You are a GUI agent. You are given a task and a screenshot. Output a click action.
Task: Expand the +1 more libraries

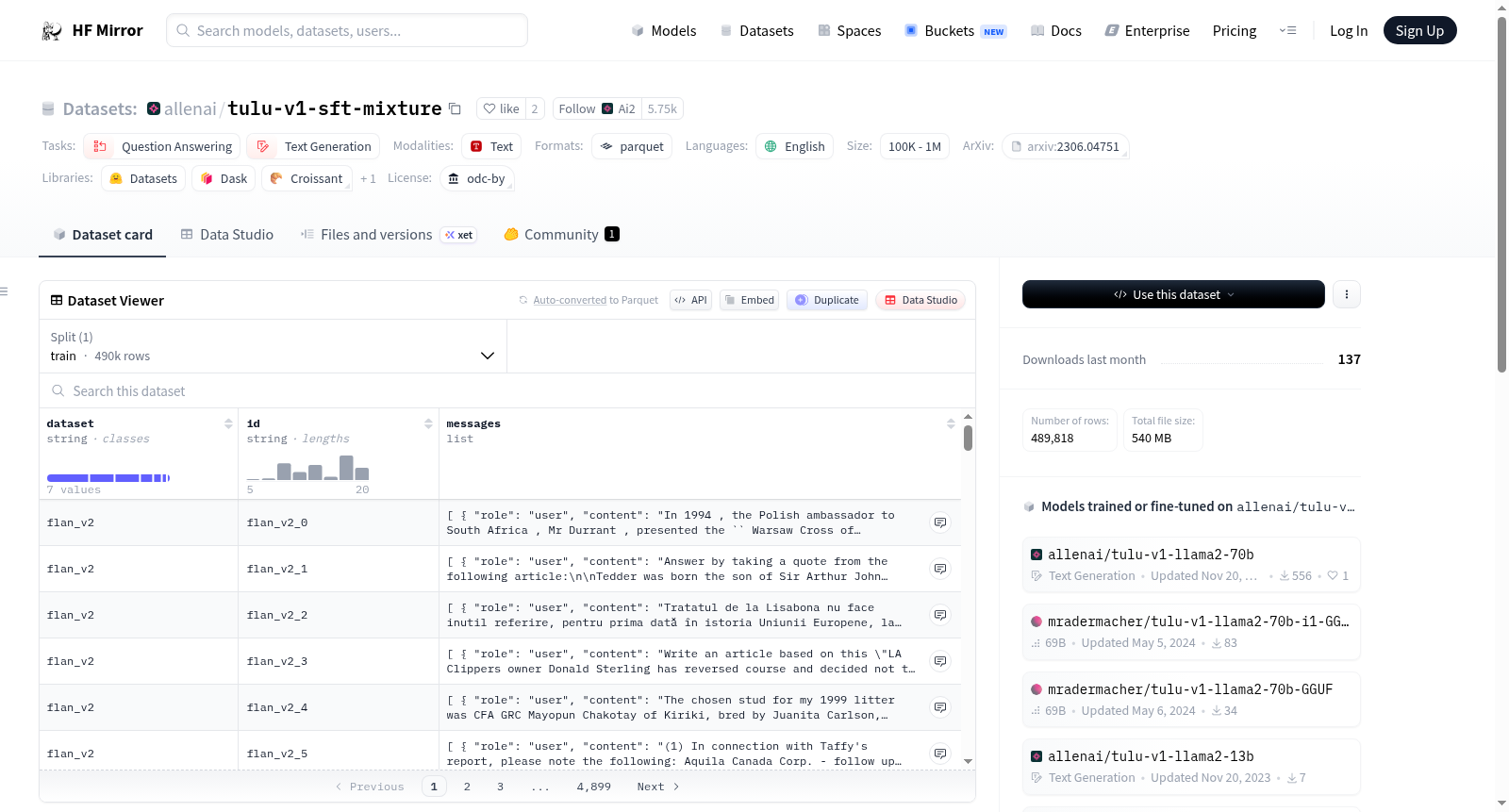click(368, 178)
